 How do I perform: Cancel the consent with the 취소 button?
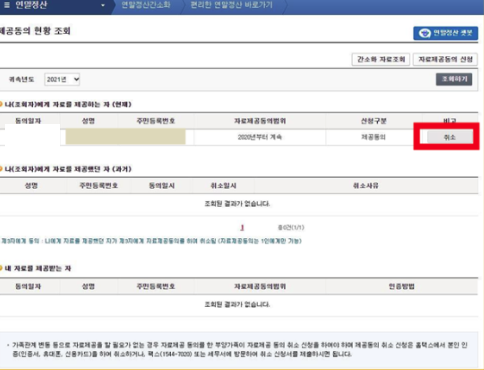(450, 137)
